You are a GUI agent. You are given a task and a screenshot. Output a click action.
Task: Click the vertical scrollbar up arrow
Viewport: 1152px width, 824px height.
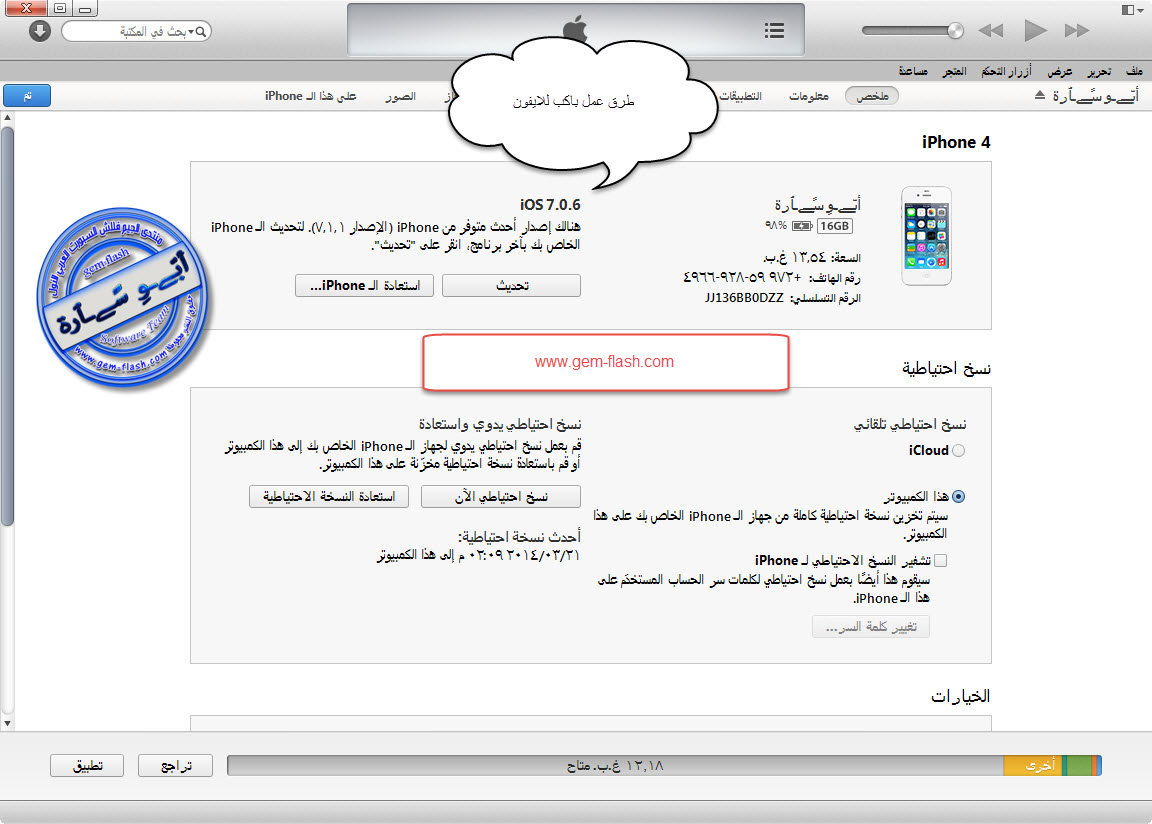pyautogui.click(x=7, y=118)
